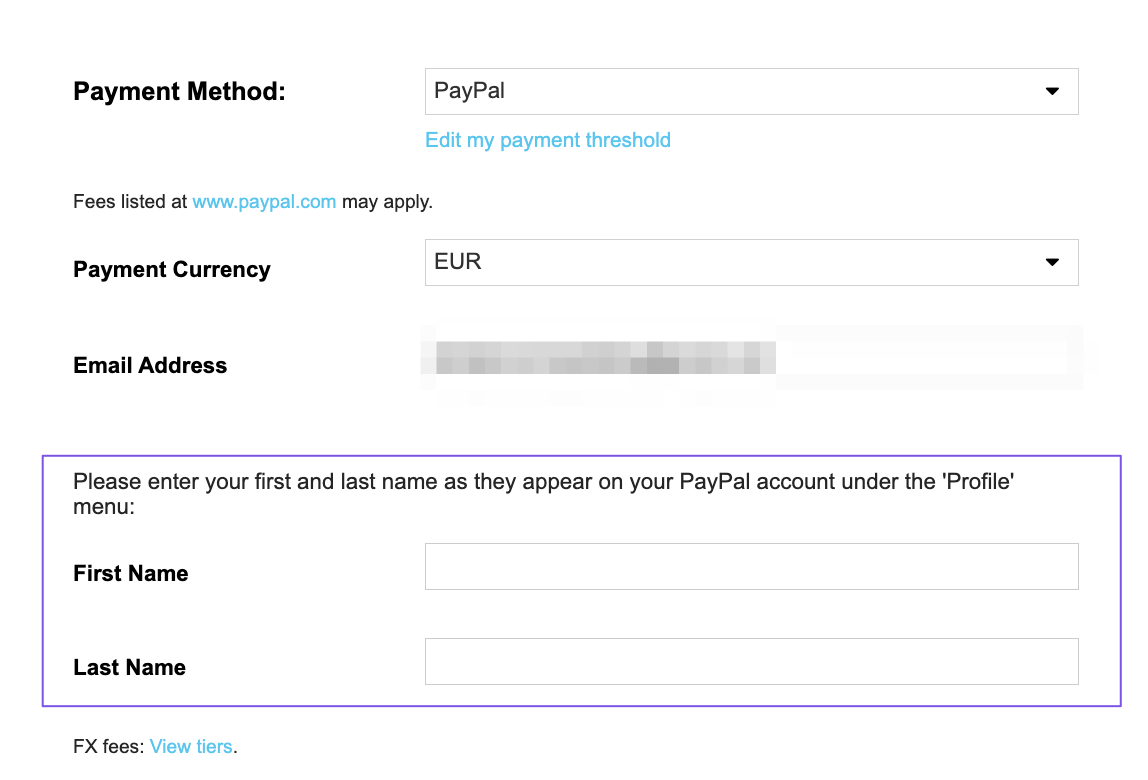1148x780 pixels.
Task: Open the Payment Method dropdown
Action: (750, 91)
